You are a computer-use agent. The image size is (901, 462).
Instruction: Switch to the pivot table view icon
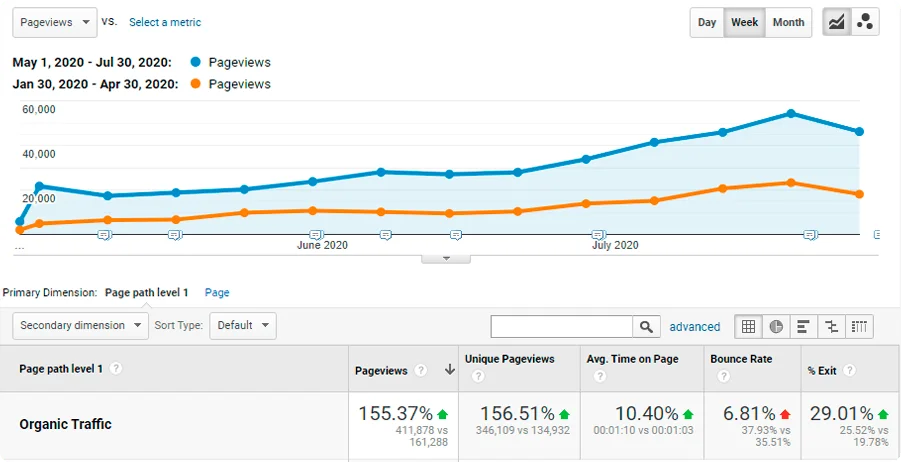[x=859, y=326]
